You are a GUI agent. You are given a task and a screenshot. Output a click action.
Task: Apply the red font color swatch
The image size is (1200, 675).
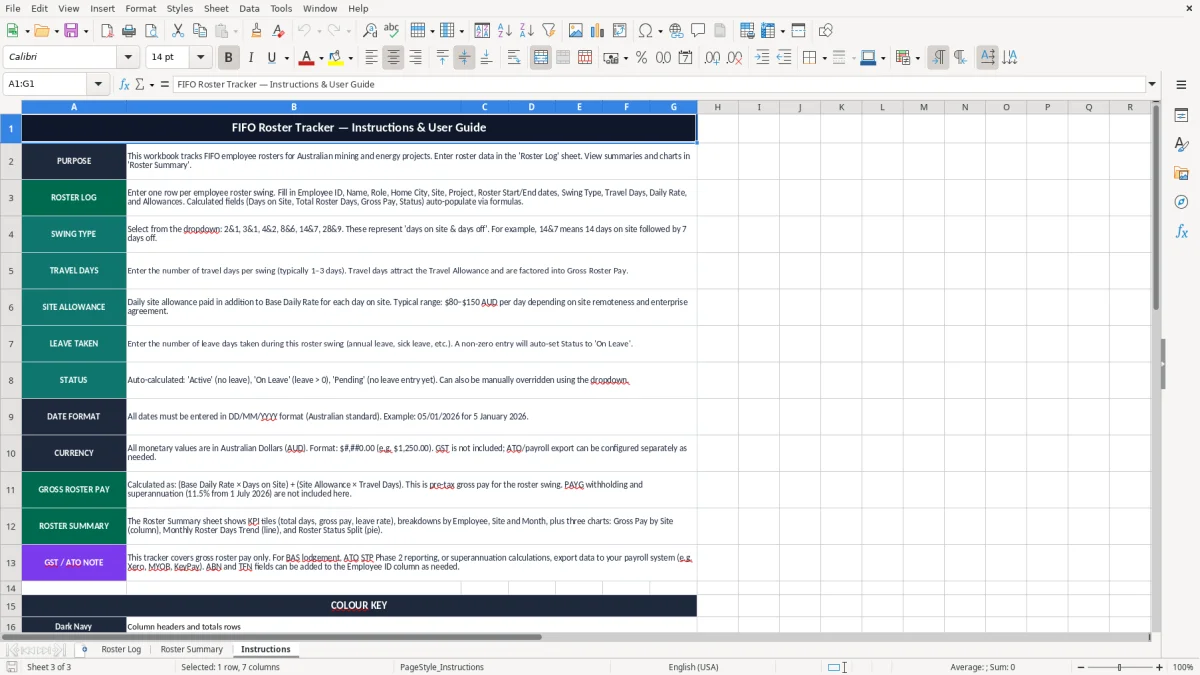[306, 58]
